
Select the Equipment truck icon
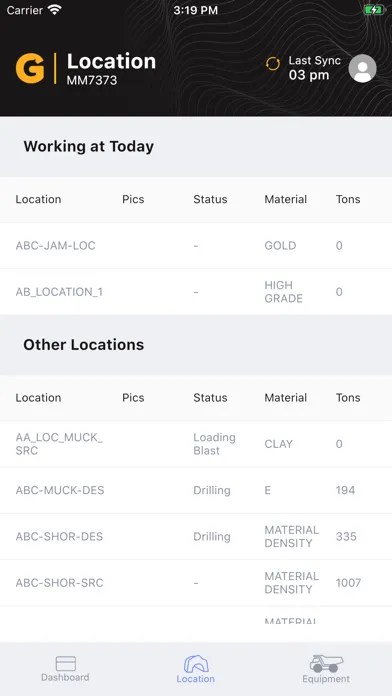click(x=326, y=664)
